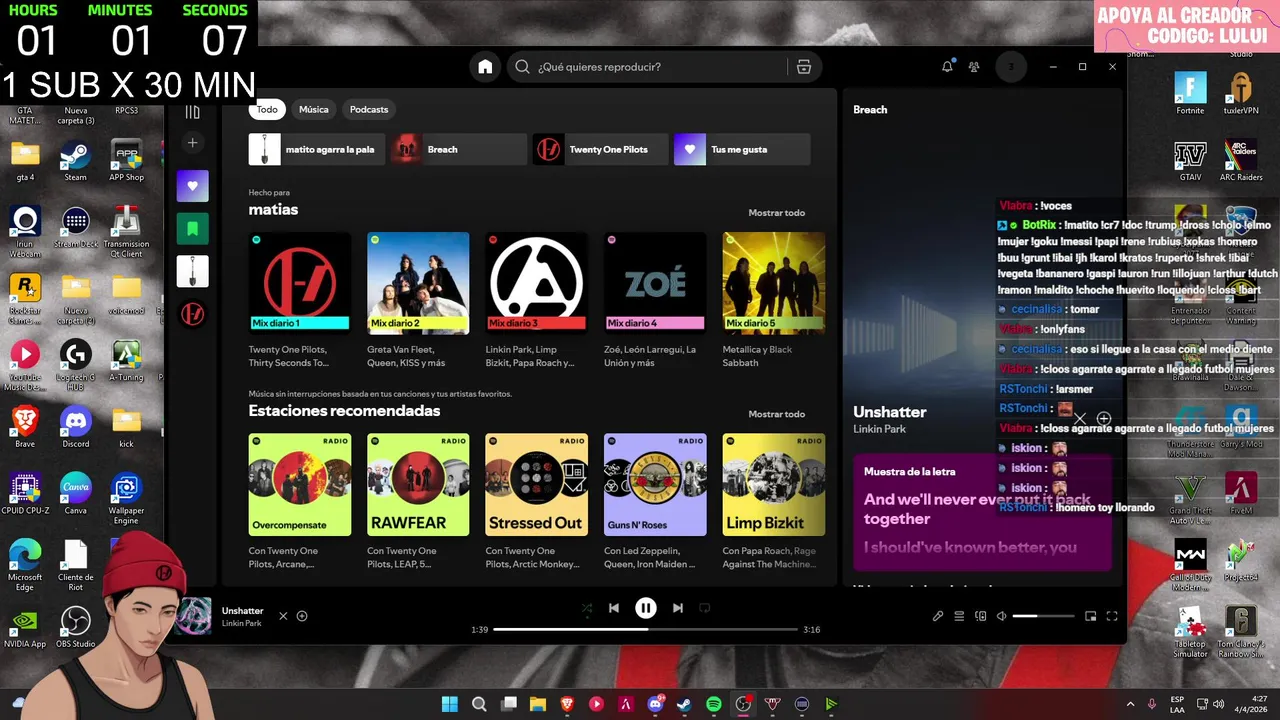Toggle shuffle playback
Screen dimensions: 1280x720
(587, 608)
